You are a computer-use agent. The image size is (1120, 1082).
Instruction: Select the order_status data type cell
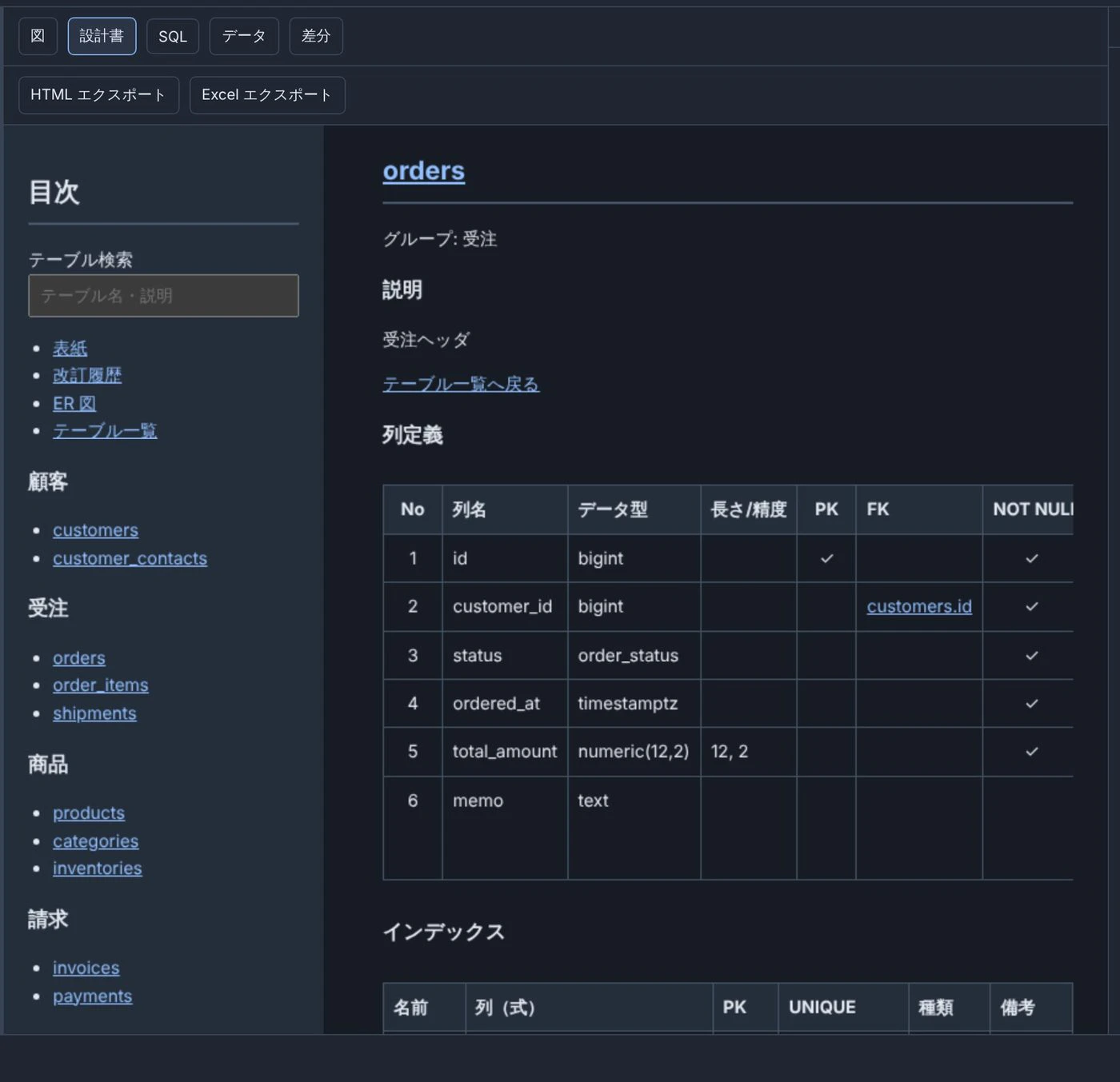pos(634,656)
